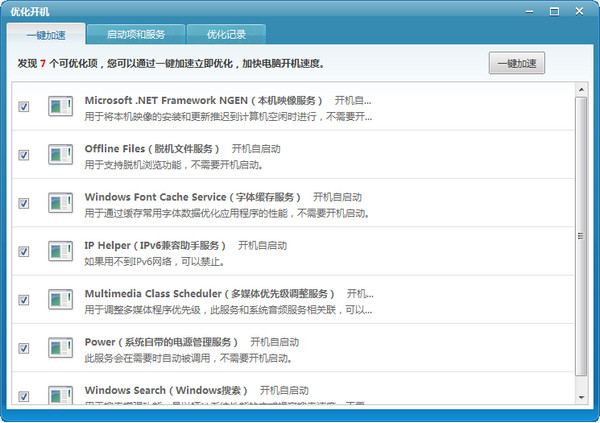
Task: Click the scrollbar up arrow
Action: point(581,90)
